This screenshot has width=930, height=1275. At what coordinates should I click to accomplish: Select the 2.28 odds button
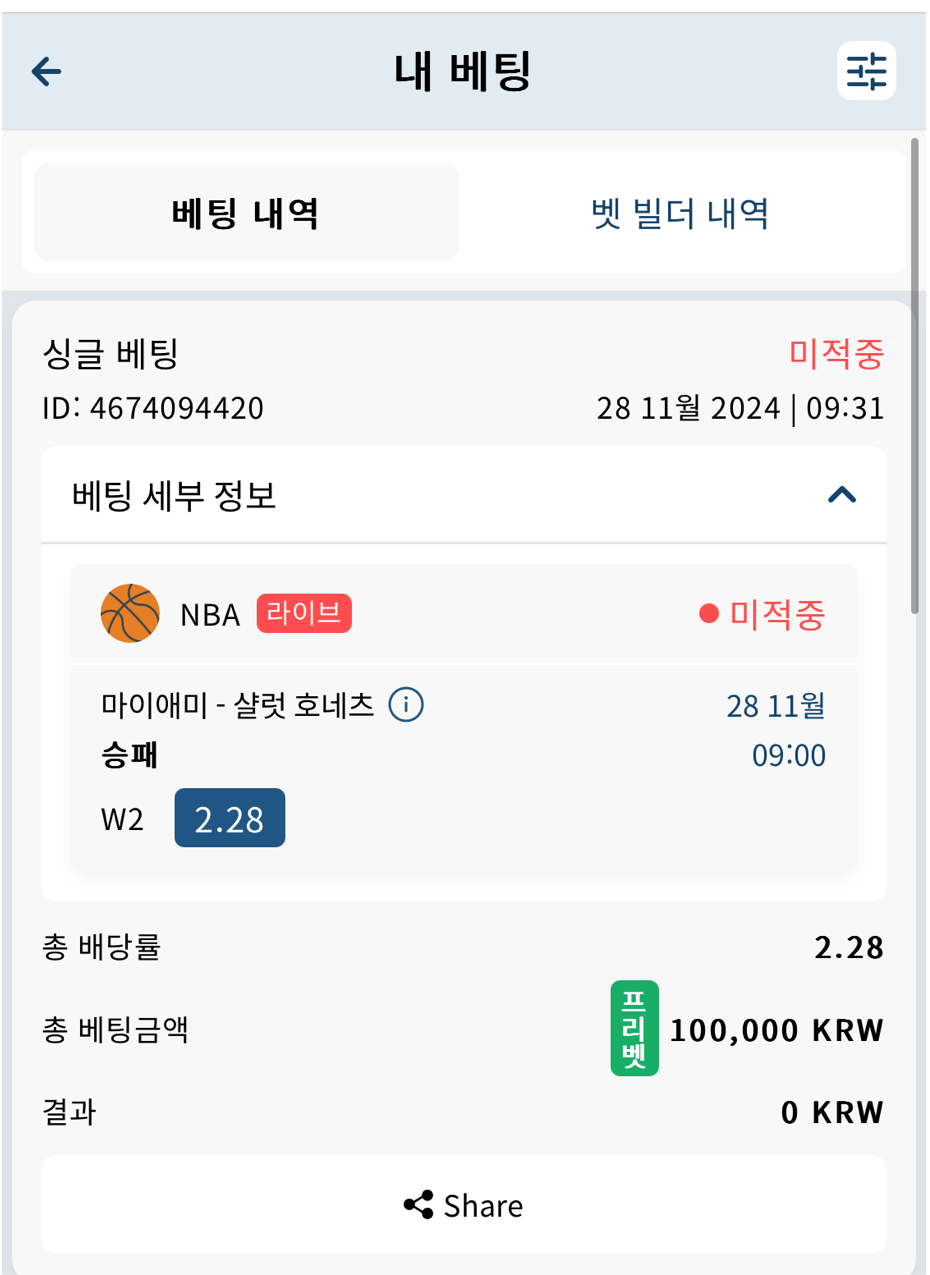click(230, 818)
